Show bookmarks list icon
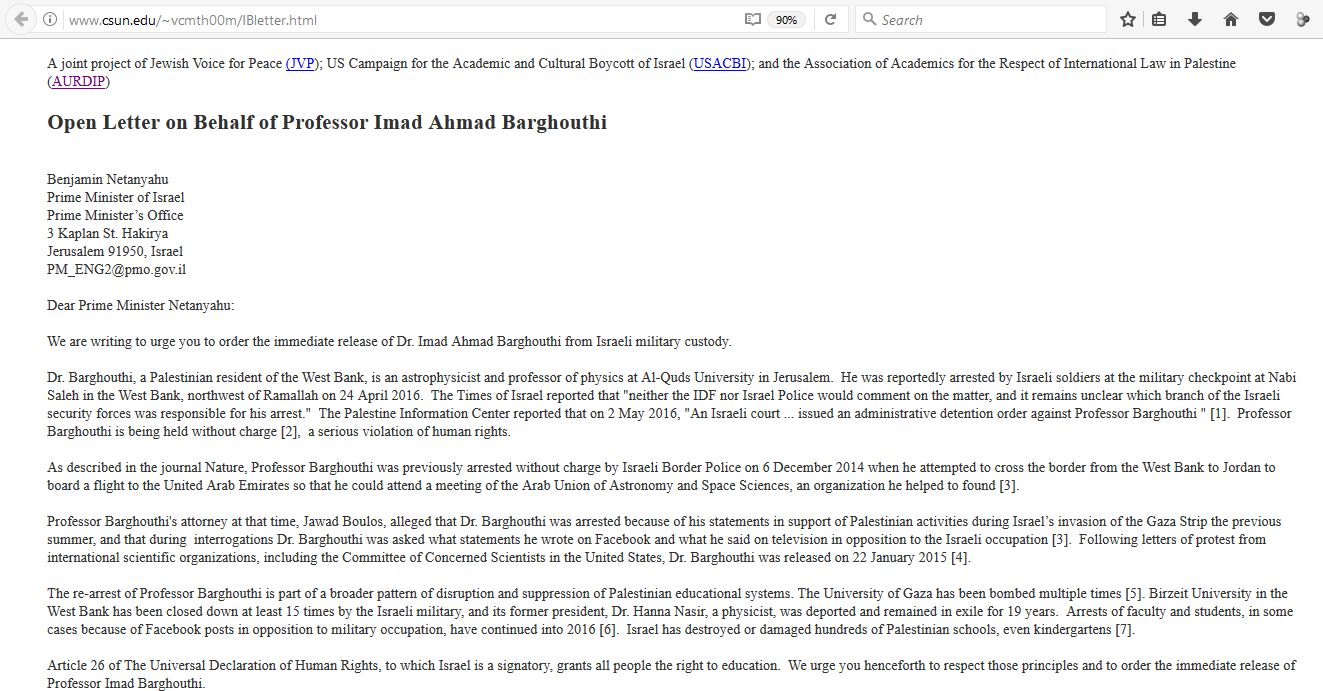This screenshot has width=1323, height=691. [x=1159, y=19]
